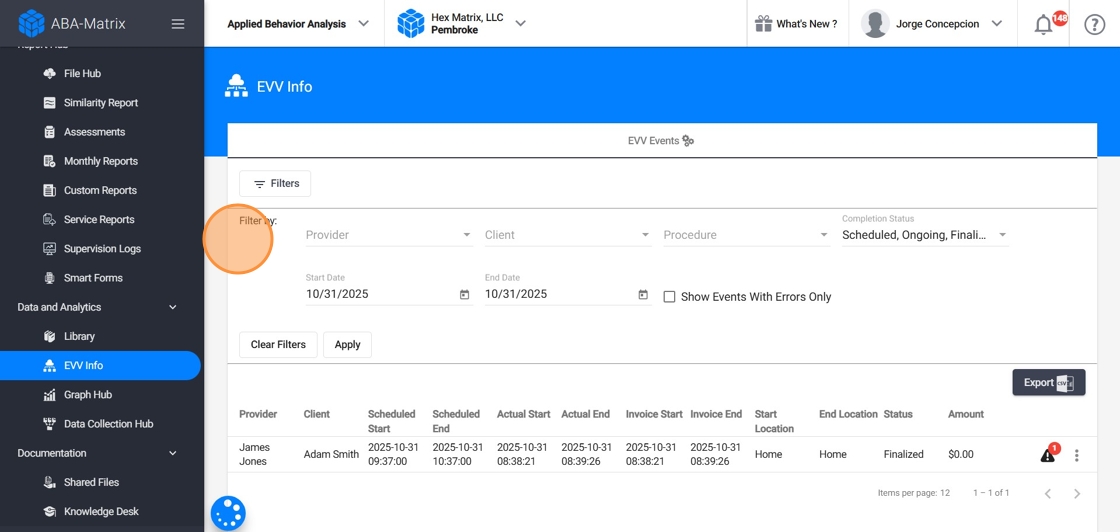This screenshot has height=532, width=1120.
Task: Collapse the Data and Analytics section
Action: click(x=172, y=307)
